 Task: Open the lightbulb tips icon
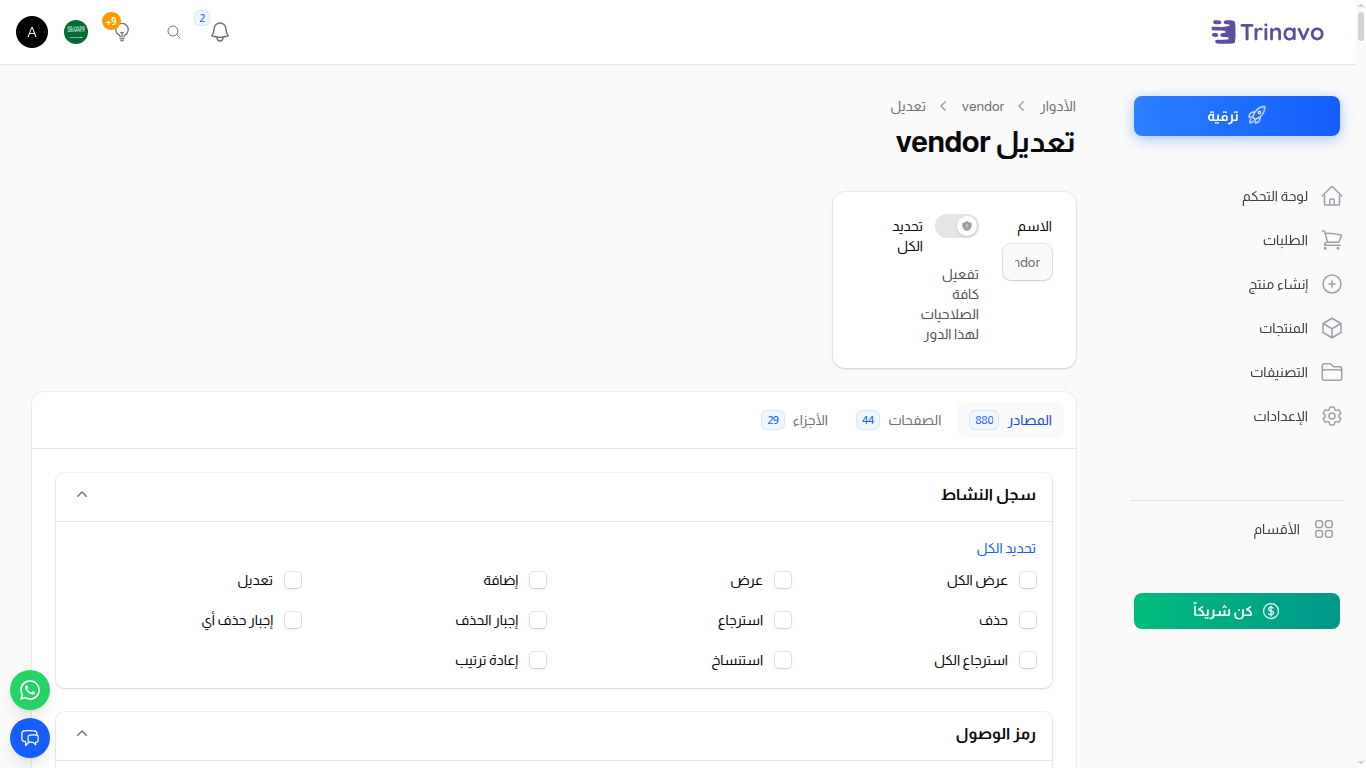(x=121, y=32)
